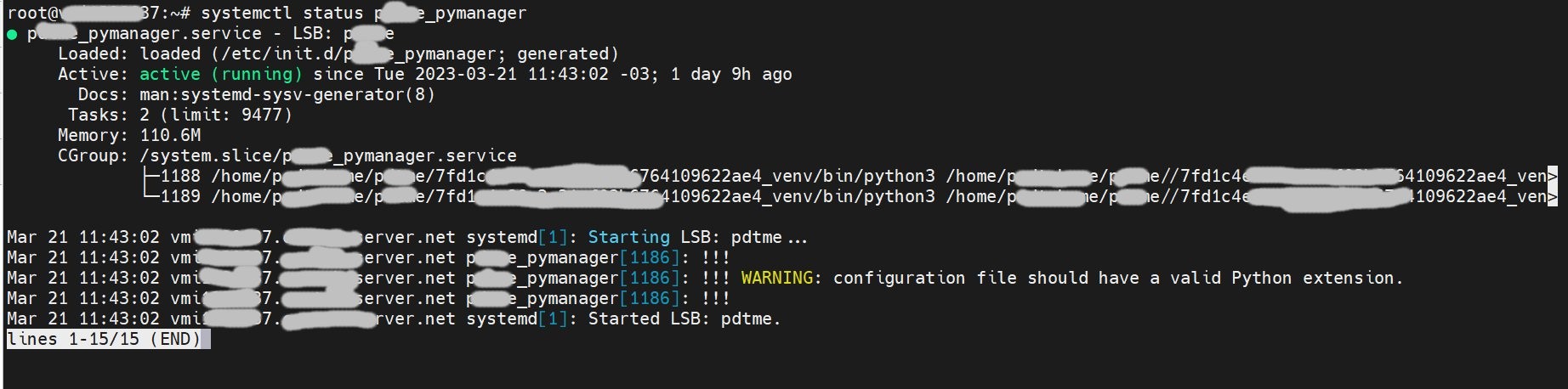Click the blue "Starting" word in the log
This screenshot has height=389, width=1568.
(x=628, y=238)
